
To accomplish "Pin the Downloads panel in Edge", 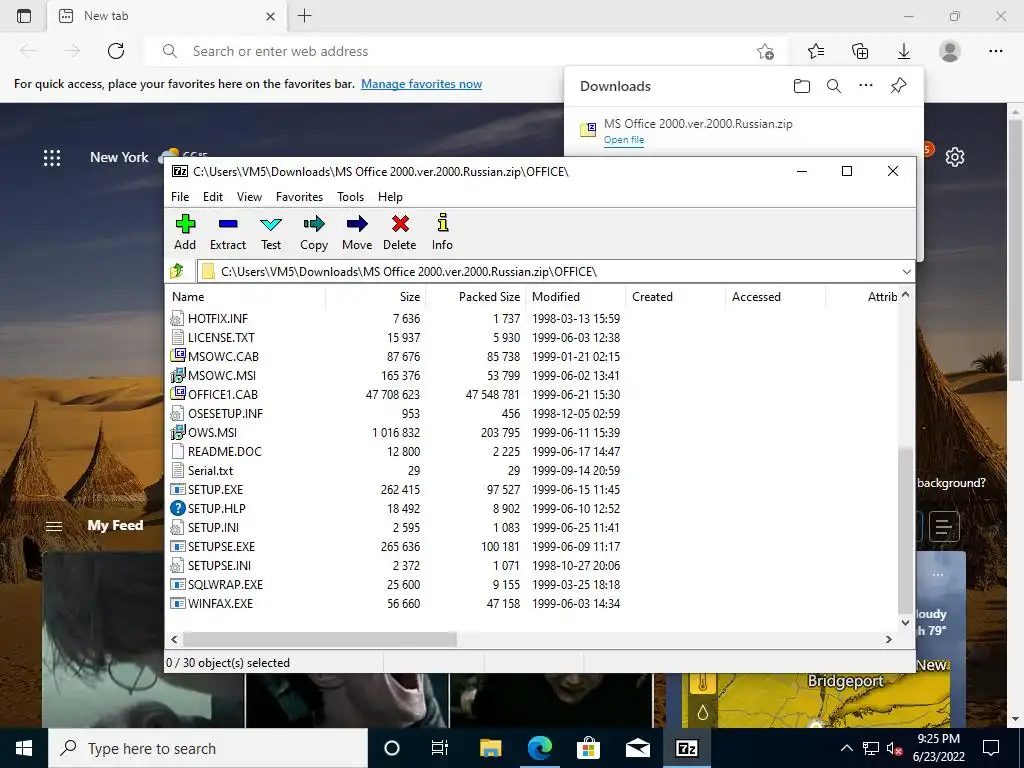I will coord(899,86).
